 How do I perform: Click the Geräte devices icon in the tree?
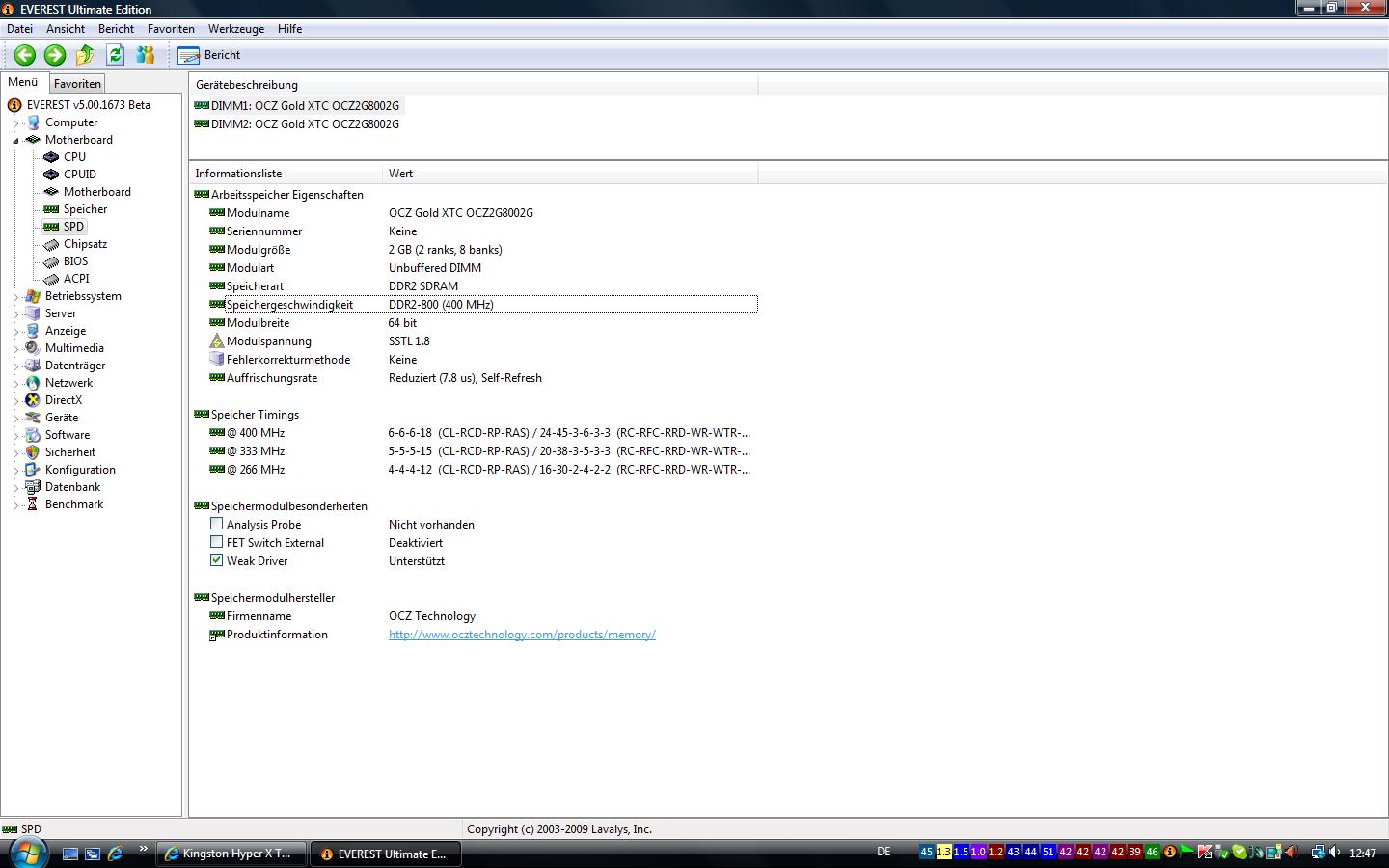tap(33, 418)
